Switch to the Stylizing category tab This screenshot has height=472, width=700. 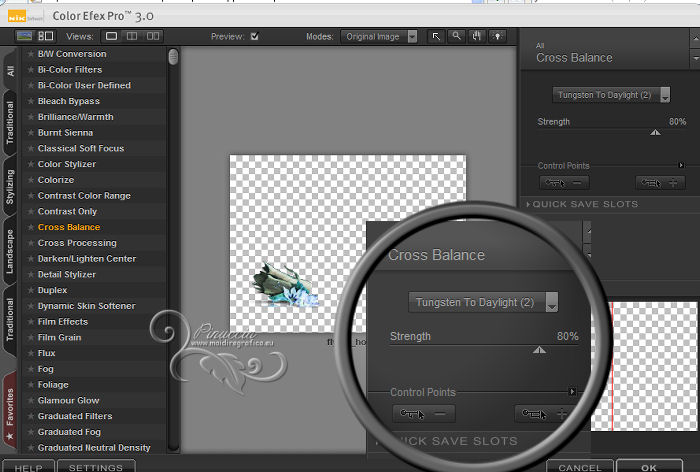pyautogui.click(x=10, y=187)
